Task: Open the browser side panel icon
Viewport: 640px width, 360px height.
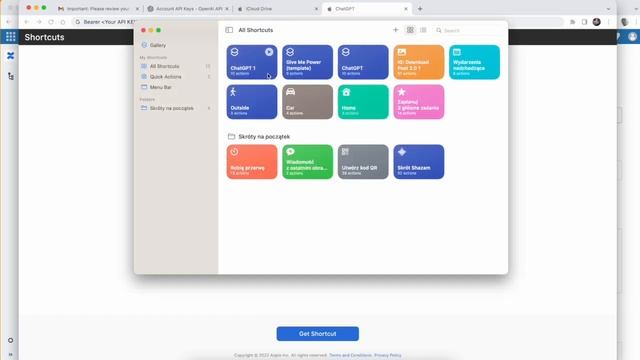Action: coord(584,22)
